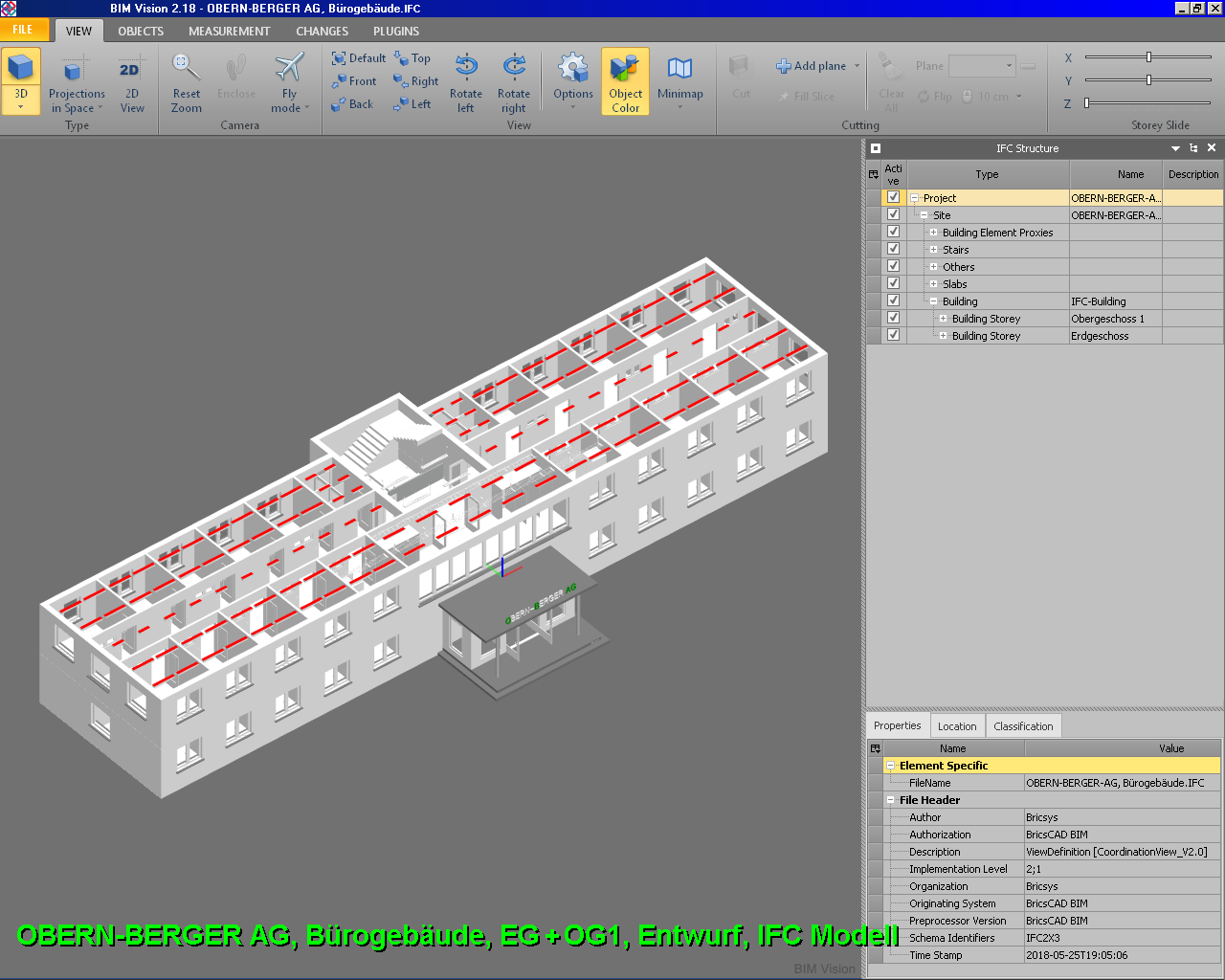Set camera to Back view
This screenshot has width=1225, height=980.
tap(352, 104)
